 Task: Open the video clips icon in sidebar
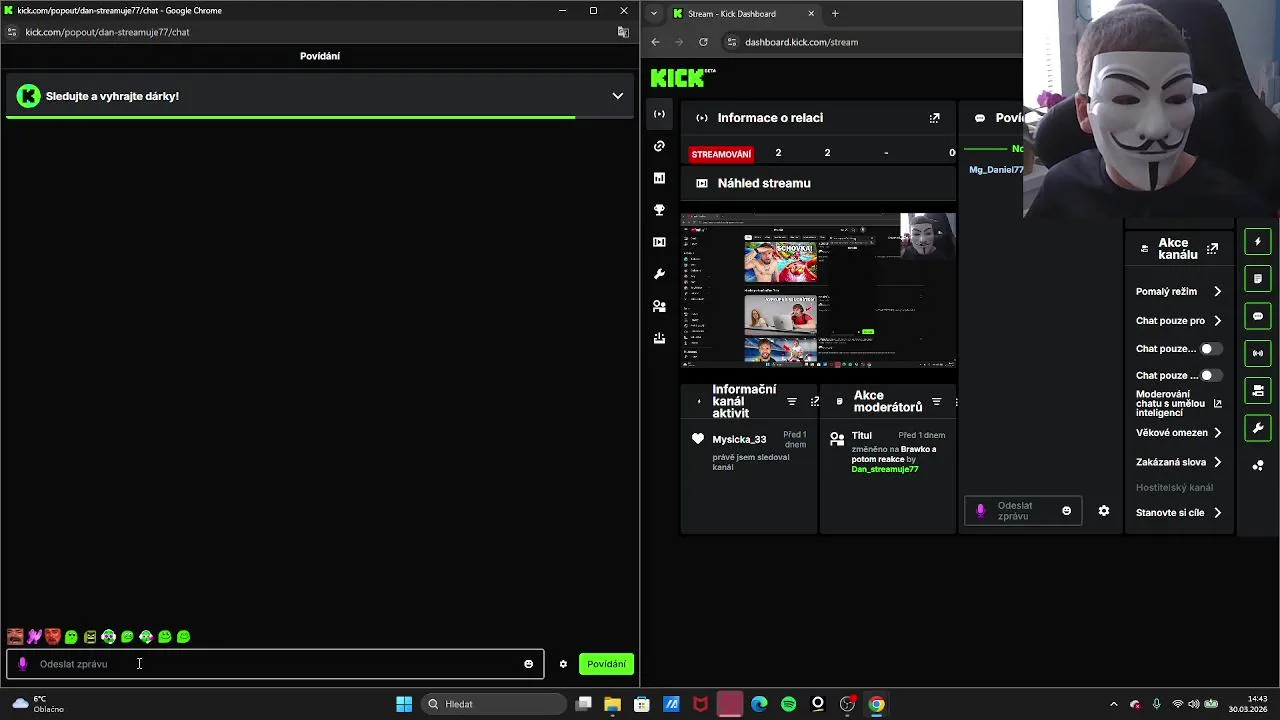click(x=659, y=242)
